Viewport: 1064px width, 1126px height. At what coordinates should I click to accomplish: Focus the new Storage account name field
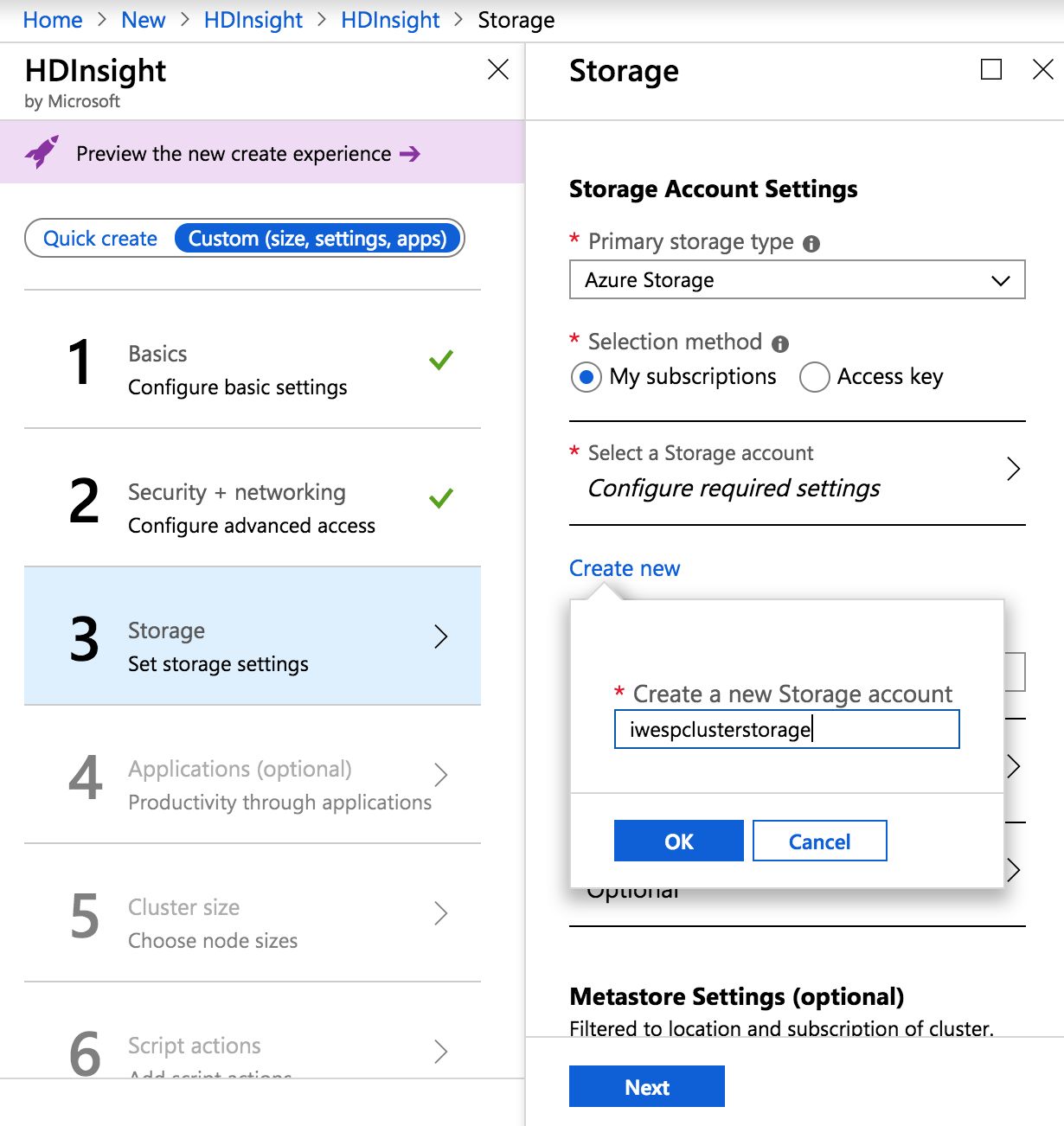click(x=787, y=729)
